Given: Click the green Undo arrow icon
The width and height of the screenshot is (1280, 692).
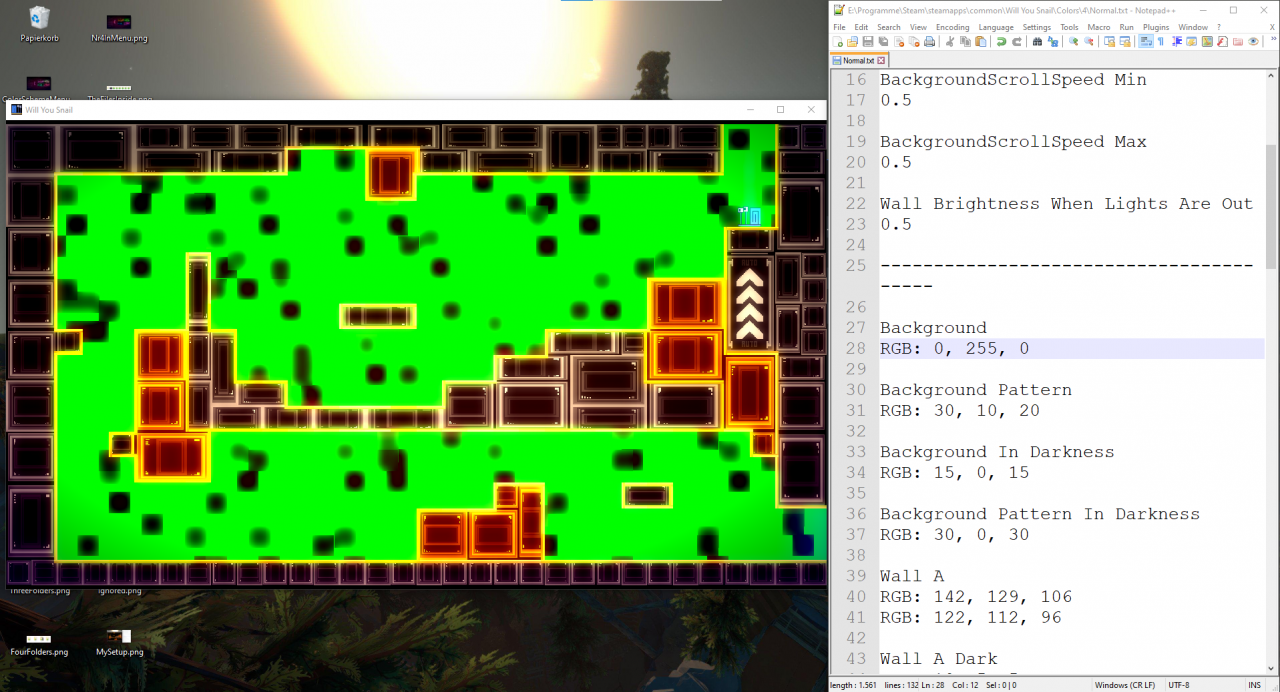Looking at the screenshot, I should coord(1001,42).
